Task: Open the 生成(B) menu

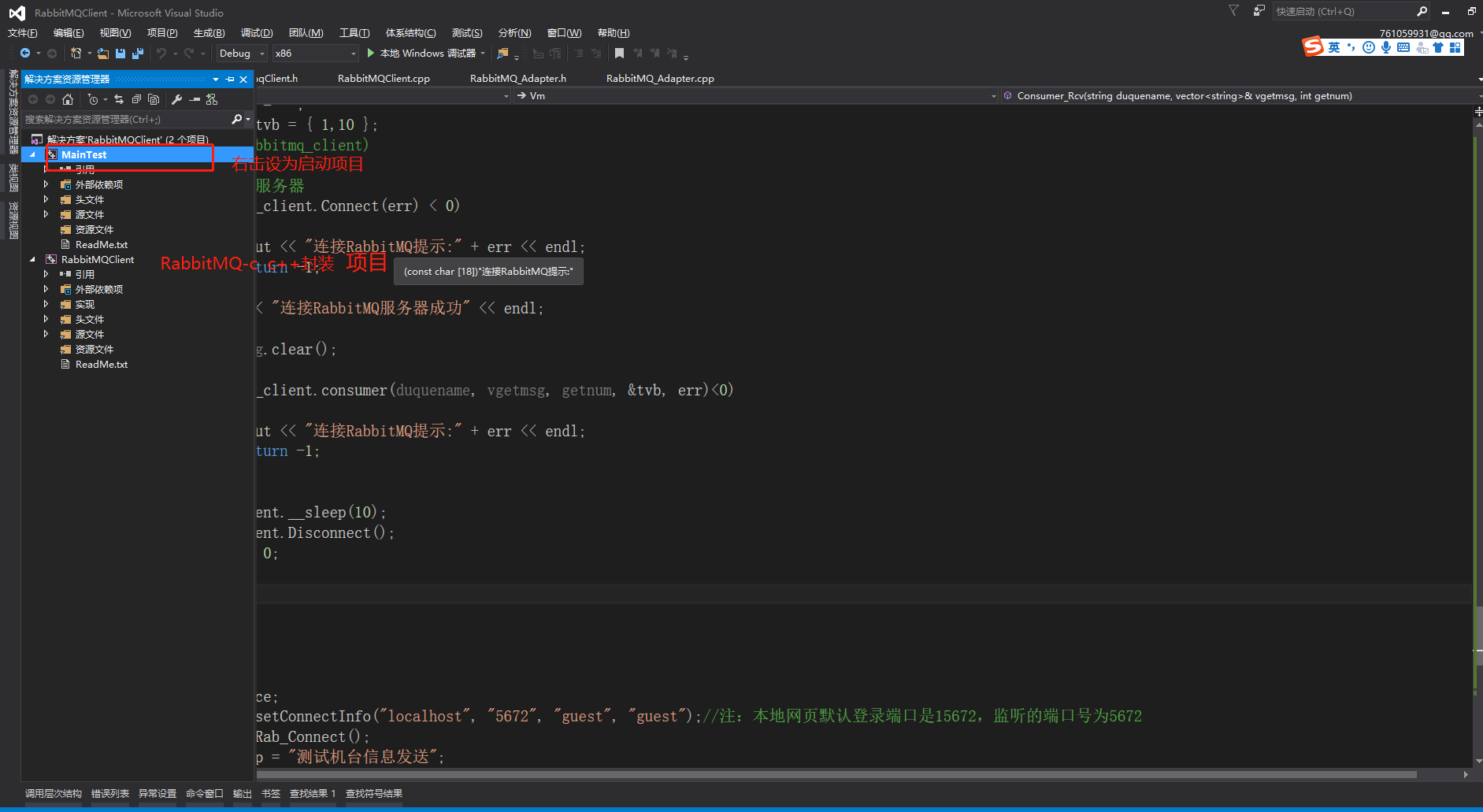Action: click(209, 33)
